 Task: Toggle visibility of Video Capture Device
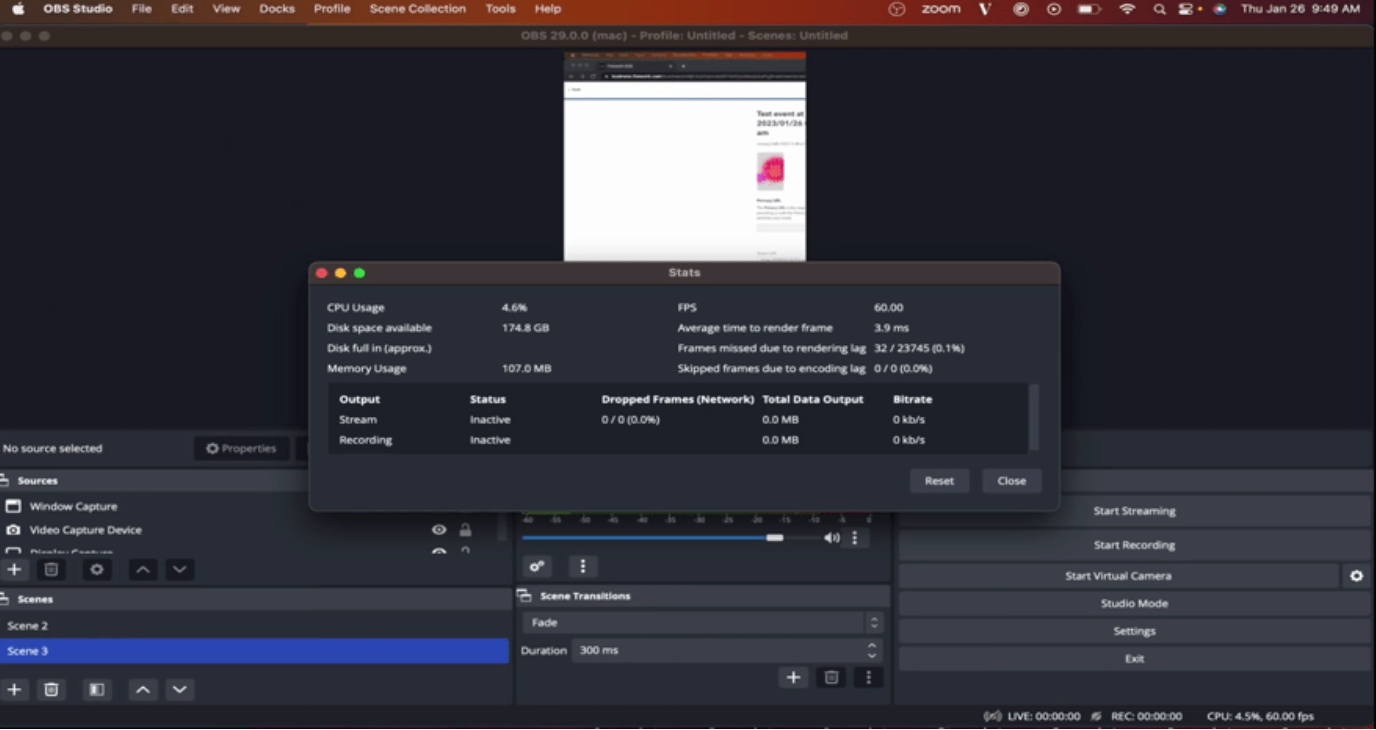pos(438,530)
